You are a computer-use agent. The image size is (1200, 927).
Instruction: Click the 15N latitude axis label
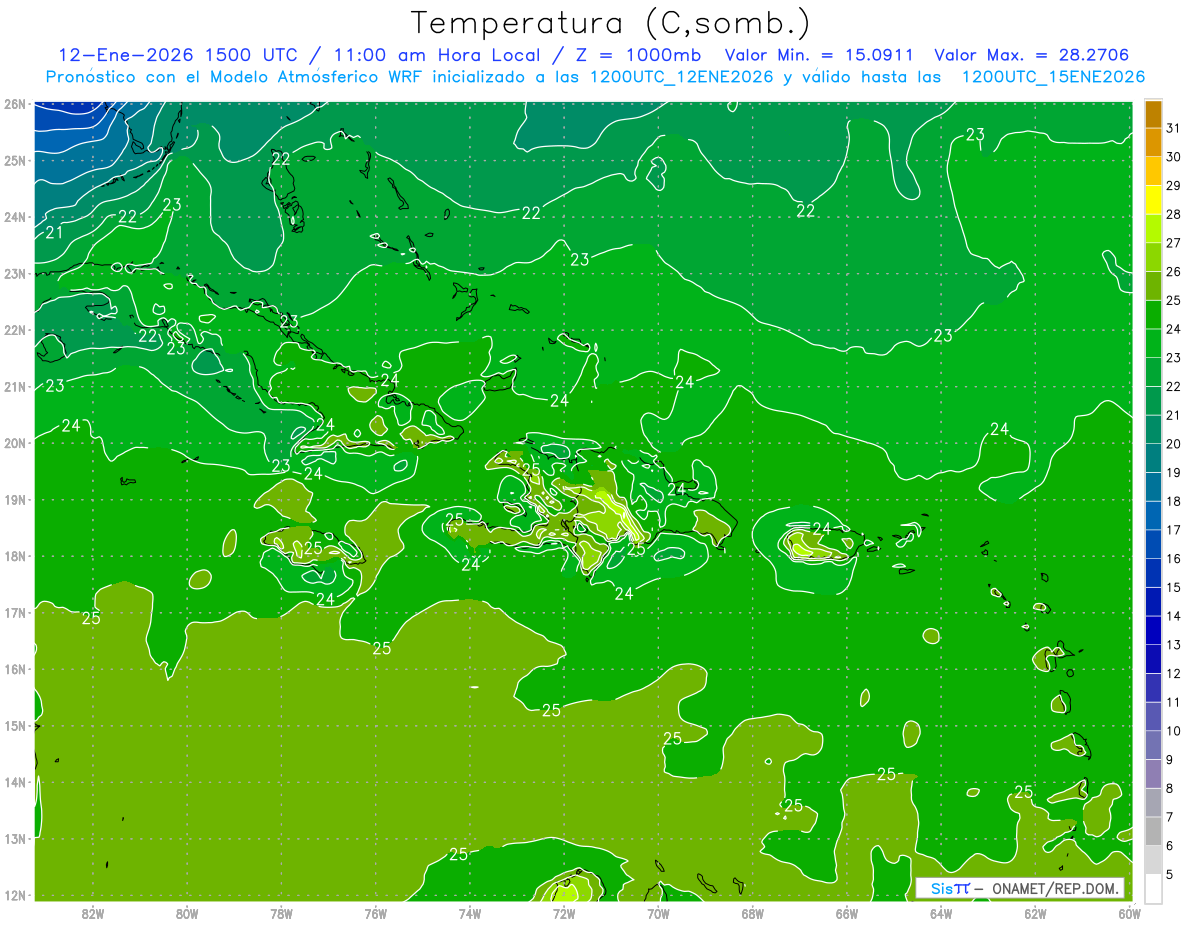click(14, 725)
